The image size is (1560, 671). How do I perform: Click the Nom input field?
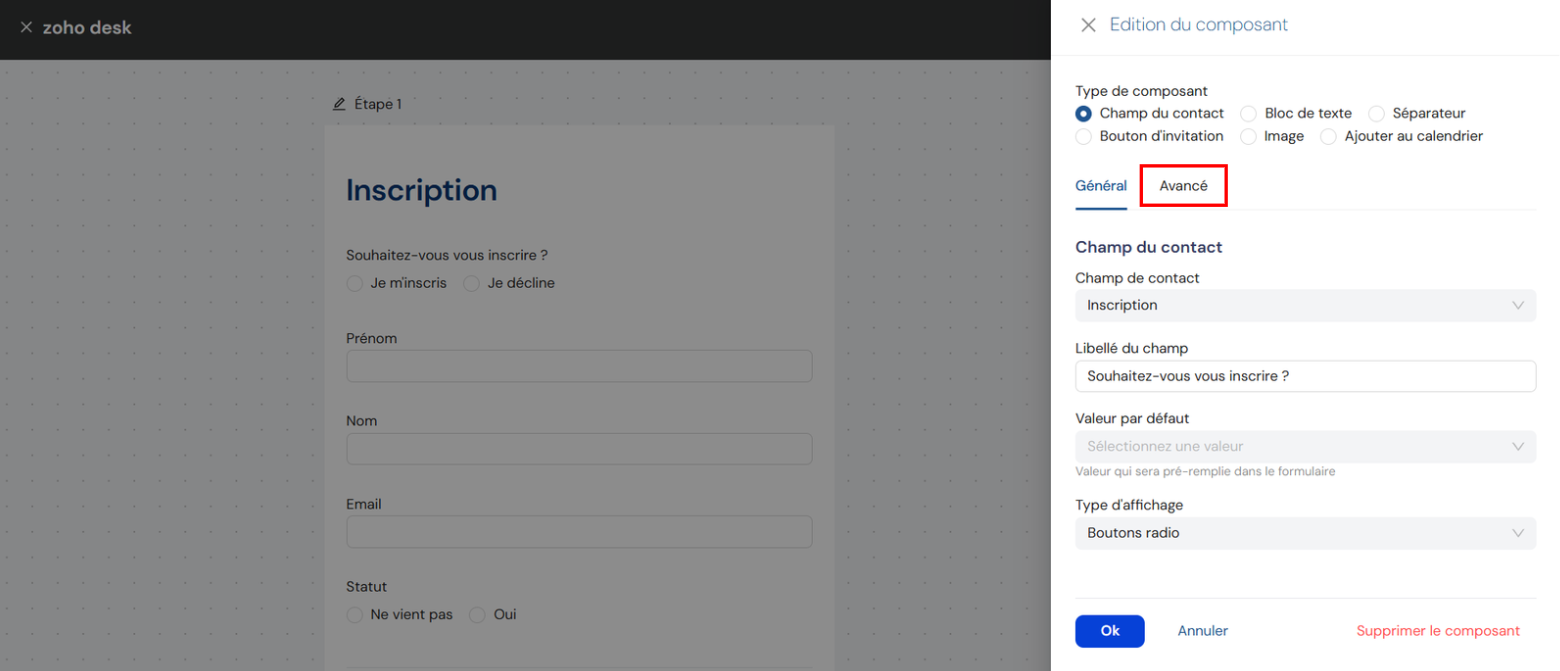click(579, 449)
